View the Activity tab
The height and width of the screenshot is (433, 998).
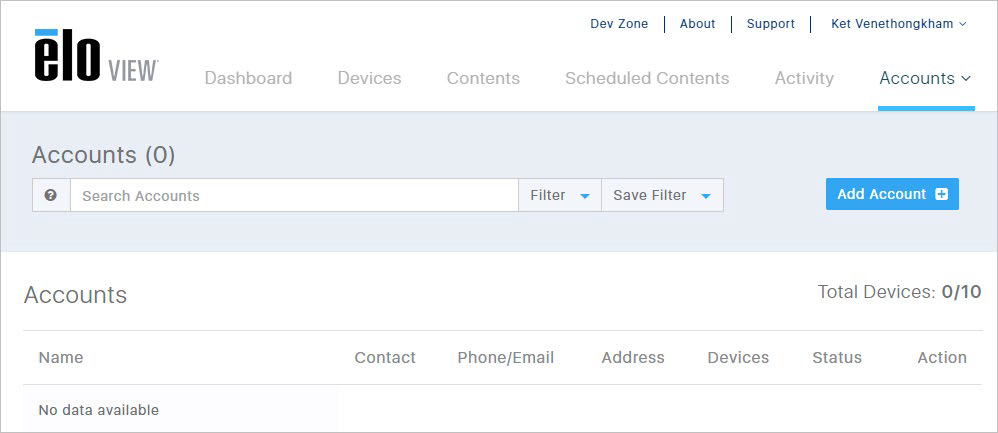pyautogui.click(x=804, y=78)
